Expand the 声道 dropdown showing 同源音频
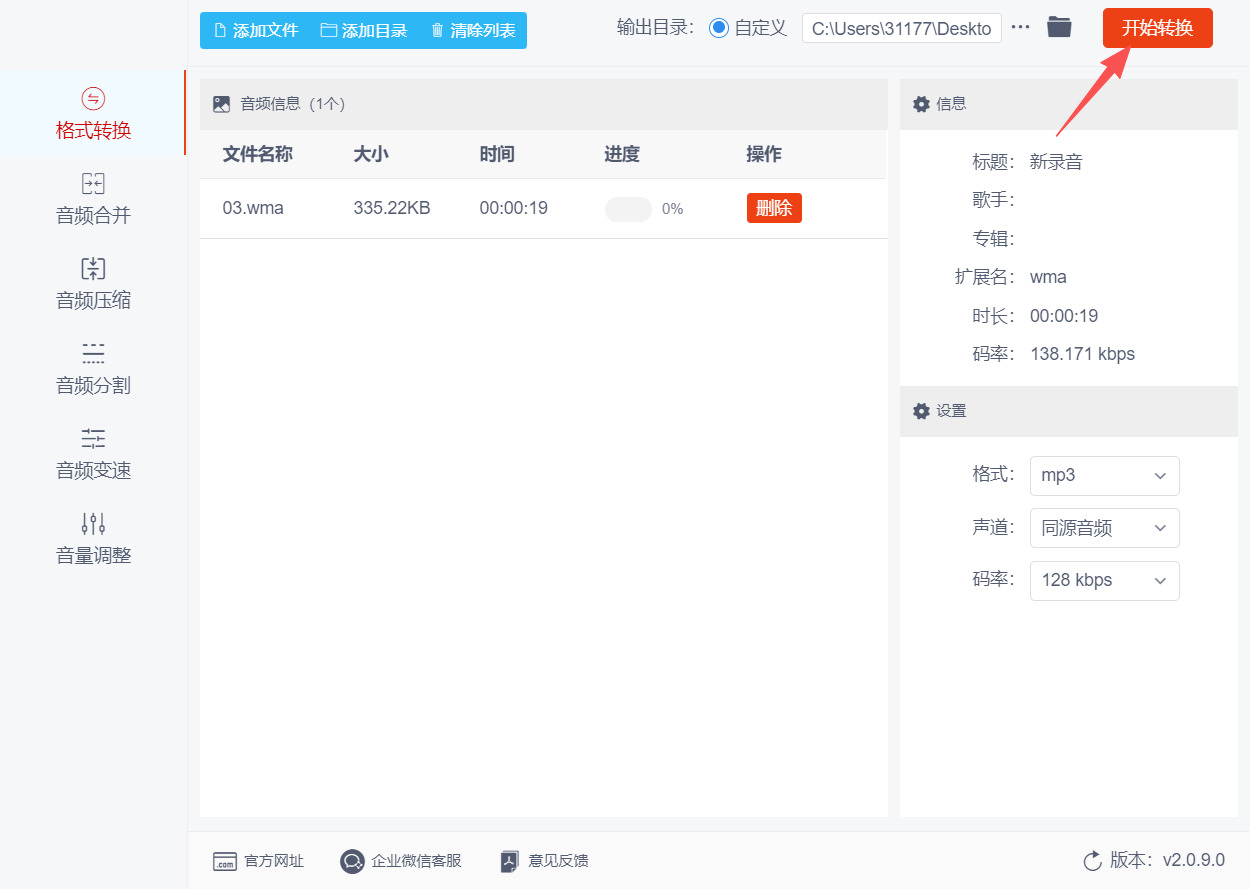Image resolution: width=1250 pixels, height=889 pixels. 1104,528
